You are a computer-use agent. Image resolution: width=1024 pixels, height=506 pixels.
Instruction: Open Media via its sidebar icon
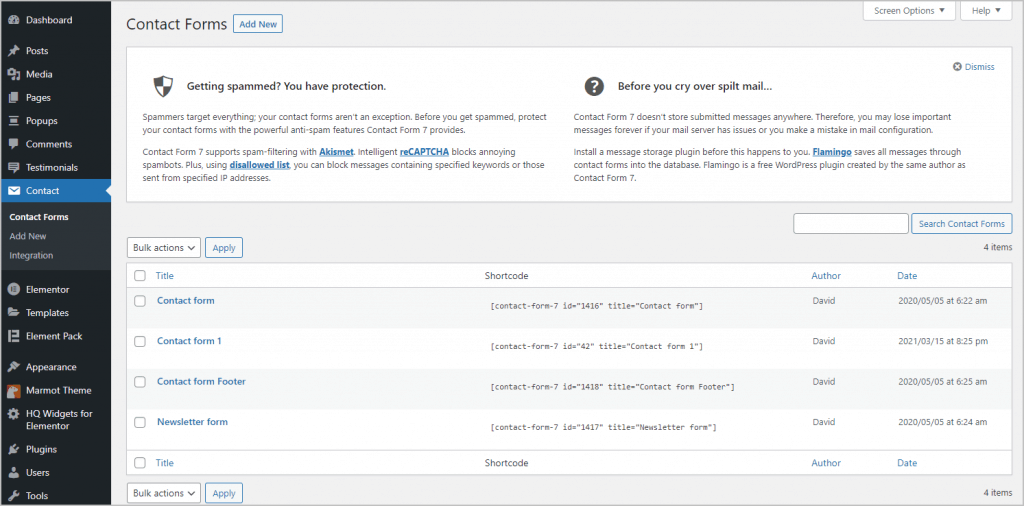(14, 74)
